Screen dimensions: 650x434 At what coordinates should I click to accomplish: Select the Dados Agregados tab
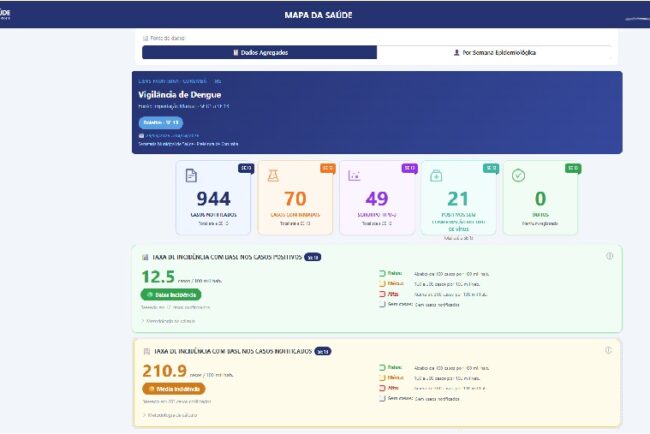tap(259, 52)
